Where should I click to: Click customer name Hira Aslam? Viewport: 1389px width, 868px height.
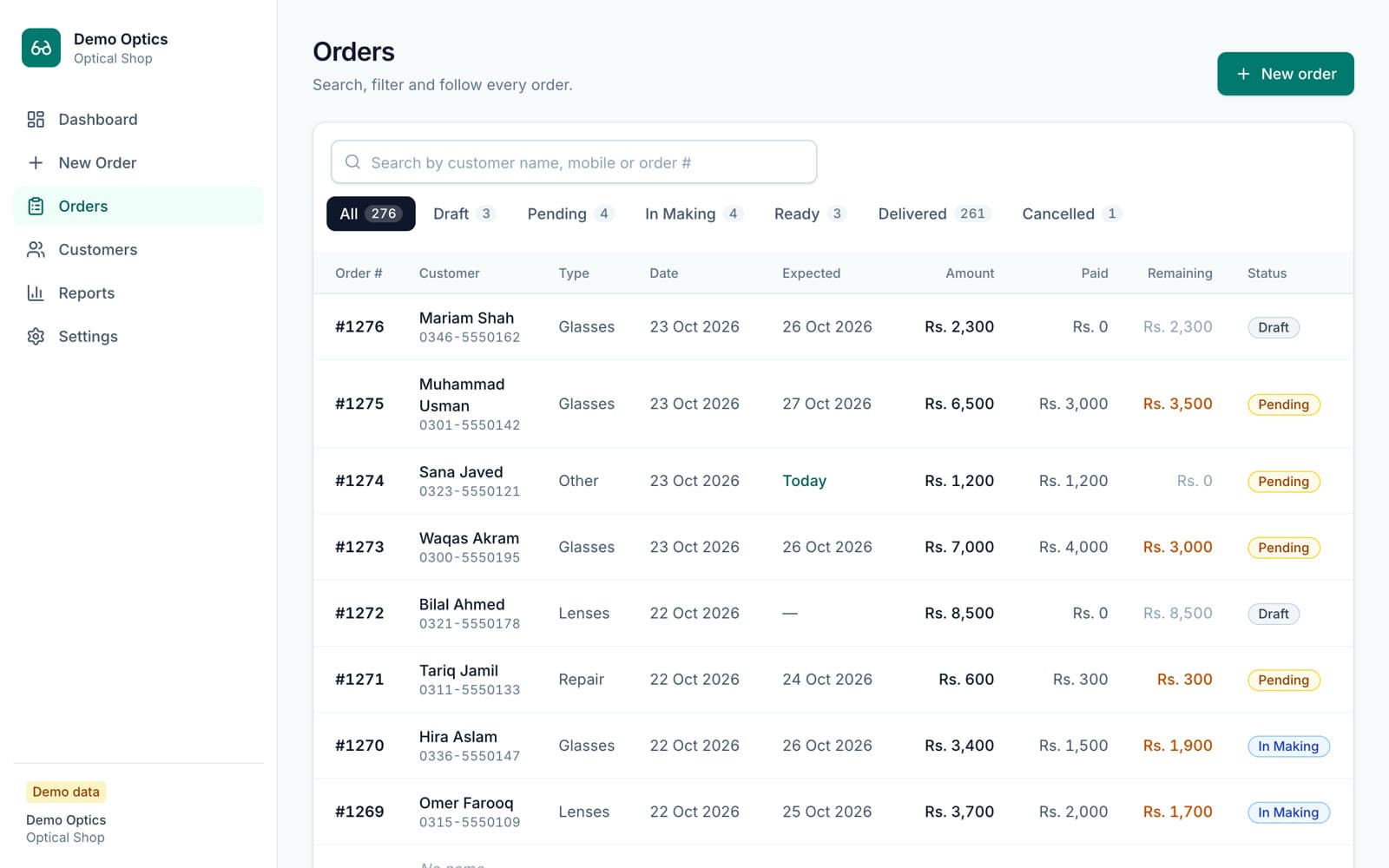(458, 737)
